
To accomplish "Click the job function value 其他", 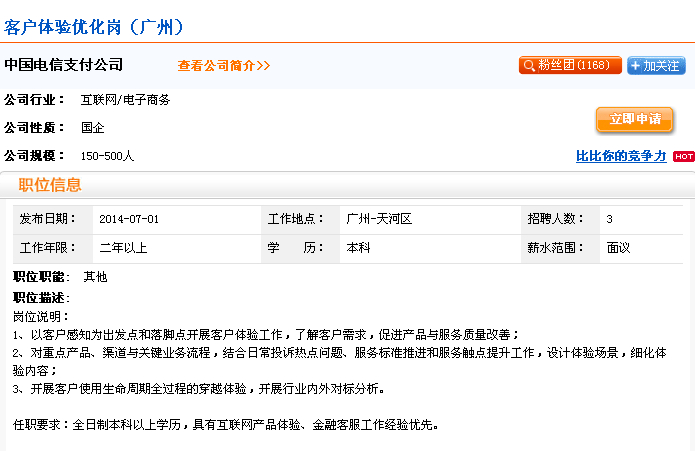I will 95,277.
